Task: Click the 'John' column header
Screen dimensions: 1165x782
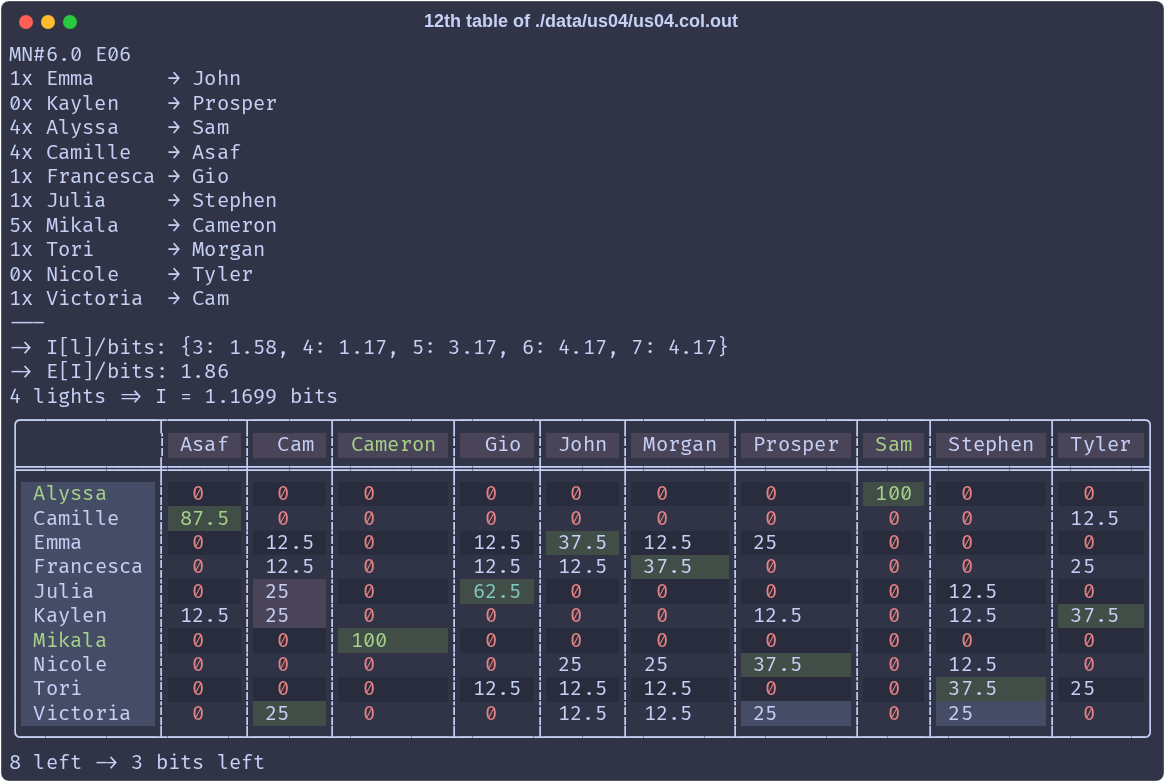Action: pos(582,444)
